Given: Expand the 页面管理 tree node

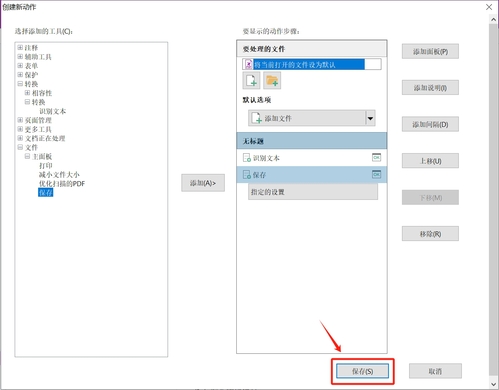Looking at the screenshot, I should [20, 120].
